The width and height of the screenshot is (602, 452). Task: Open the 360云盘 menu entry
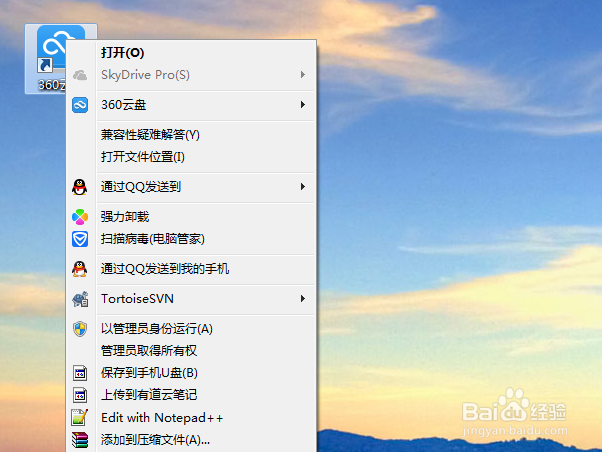point(191,105)
